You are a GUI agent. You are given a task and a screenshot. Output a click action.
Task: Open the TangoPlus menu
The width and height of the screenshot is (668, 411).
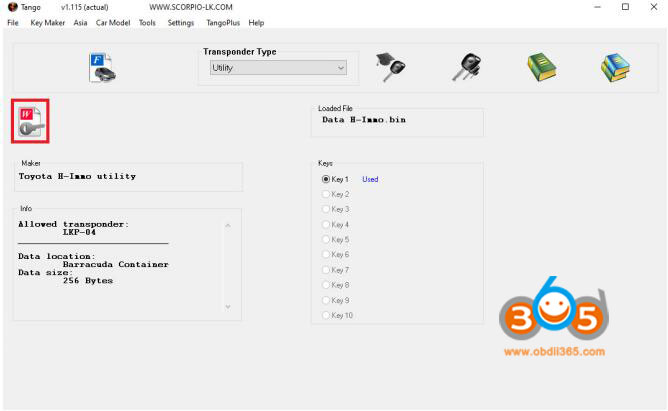click(x=223, y=23)
